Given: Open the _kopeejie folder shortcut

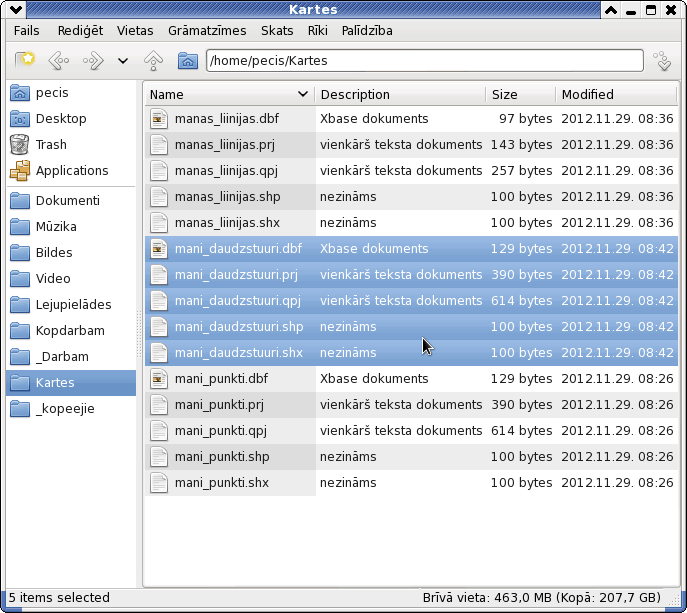Looking at the screenshot, I should pyautogui.click(x=71, y=409).
